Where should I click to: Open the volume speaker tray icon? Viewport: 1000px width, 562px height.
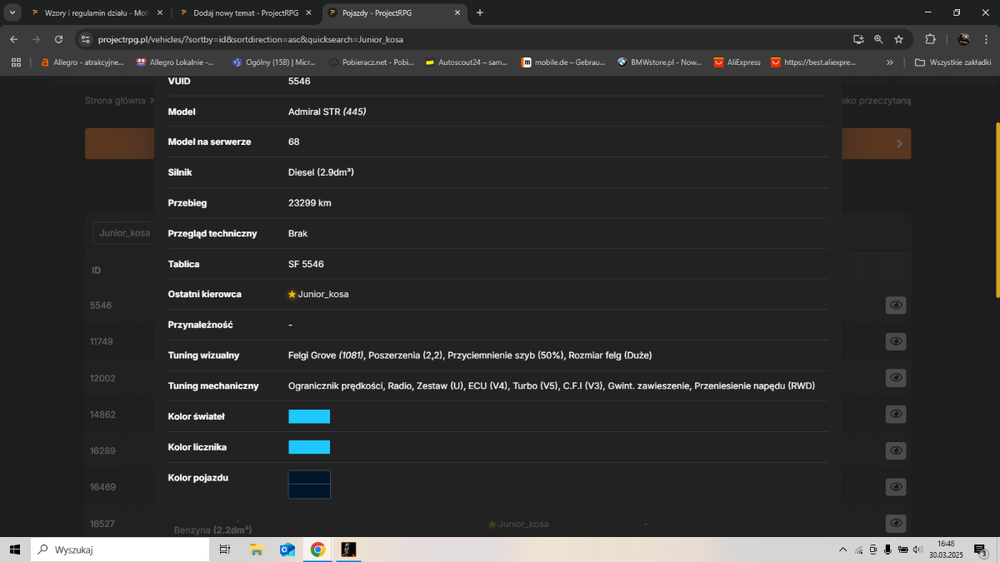[x=918, y=549]
